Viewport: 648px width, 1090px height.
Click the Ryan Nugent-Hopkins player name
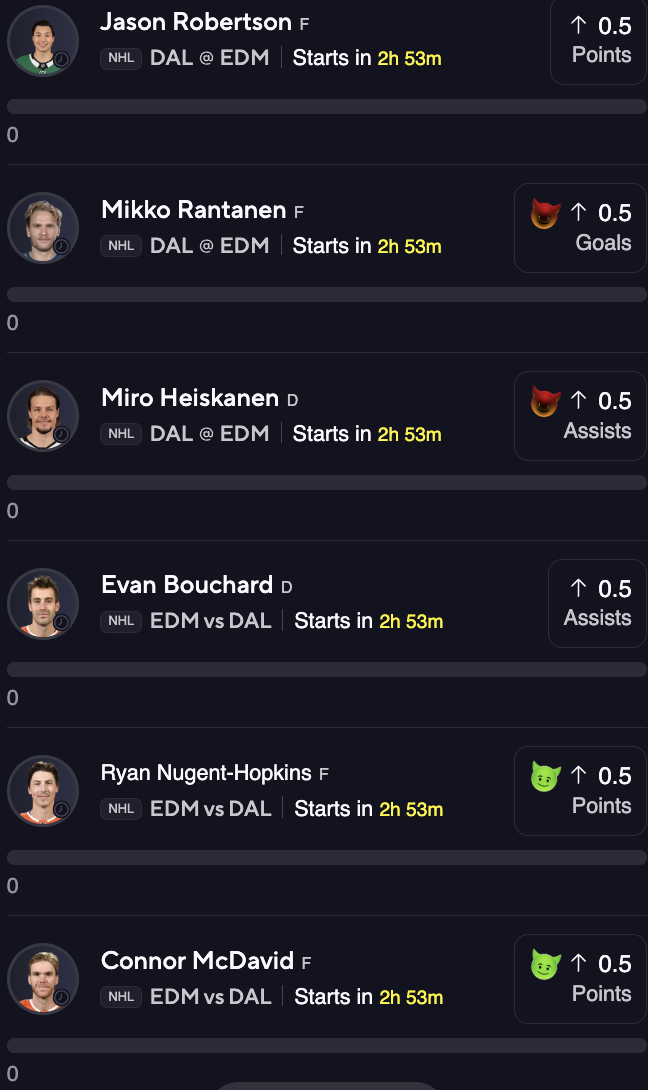click(205, 774)
